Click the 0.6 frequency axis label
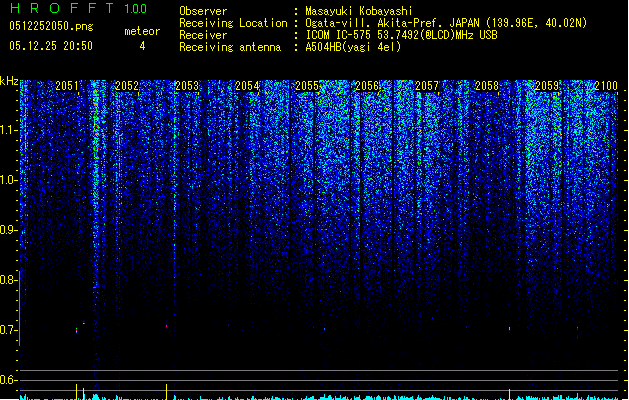Viewport: 629px width, 400px height. click(x=9, y=380)
